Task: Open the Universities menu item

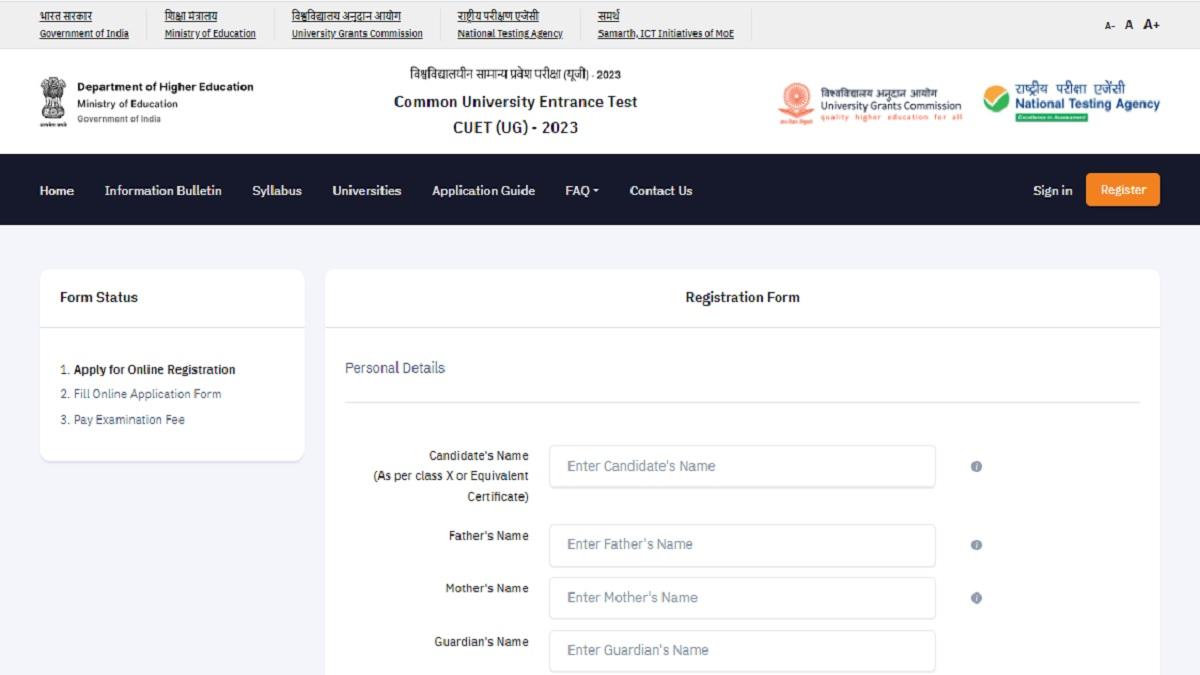Action: click(366, 190)
